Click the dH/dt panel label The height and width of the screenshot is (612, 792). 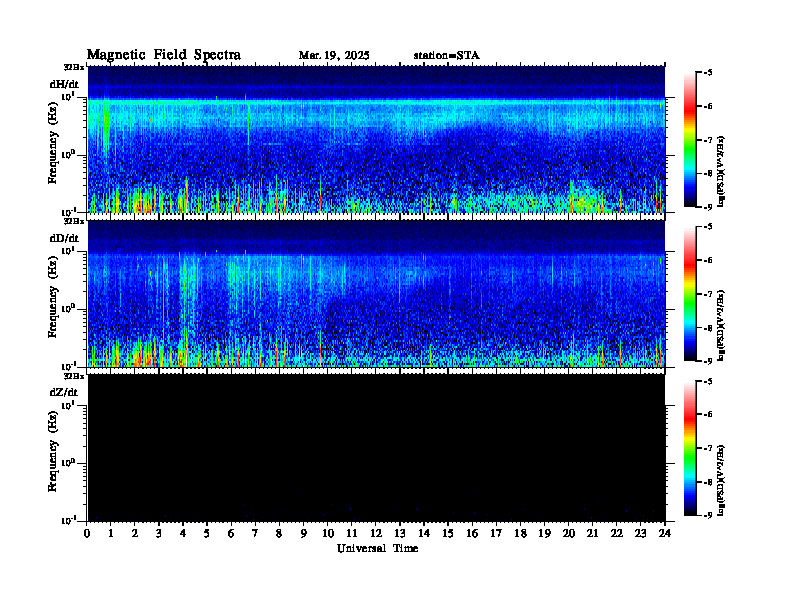[64, 84]
